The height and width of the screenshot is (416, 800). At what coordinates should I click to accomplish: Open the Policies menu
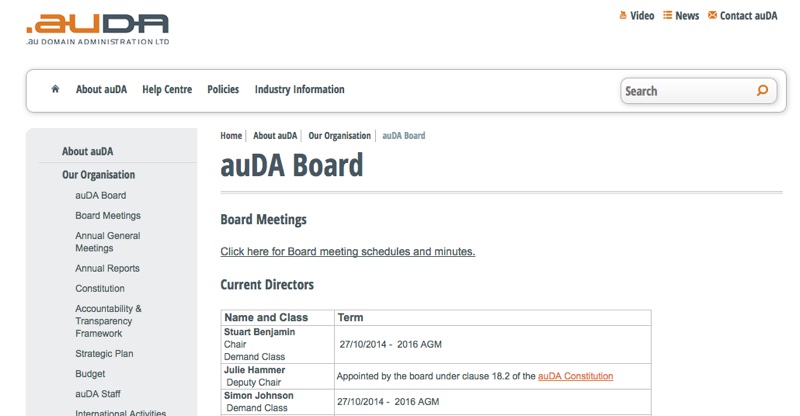coord(223,89)
